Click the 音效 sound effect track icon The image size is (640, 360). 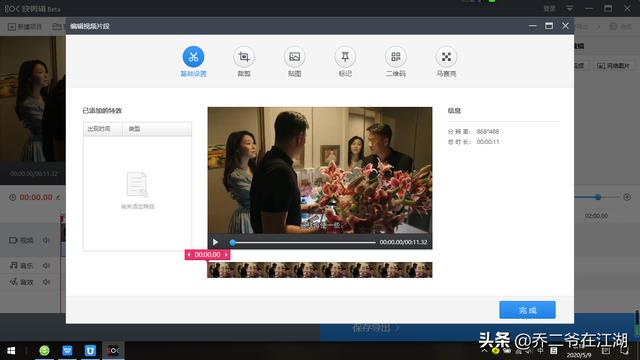[x=13, y=282]
